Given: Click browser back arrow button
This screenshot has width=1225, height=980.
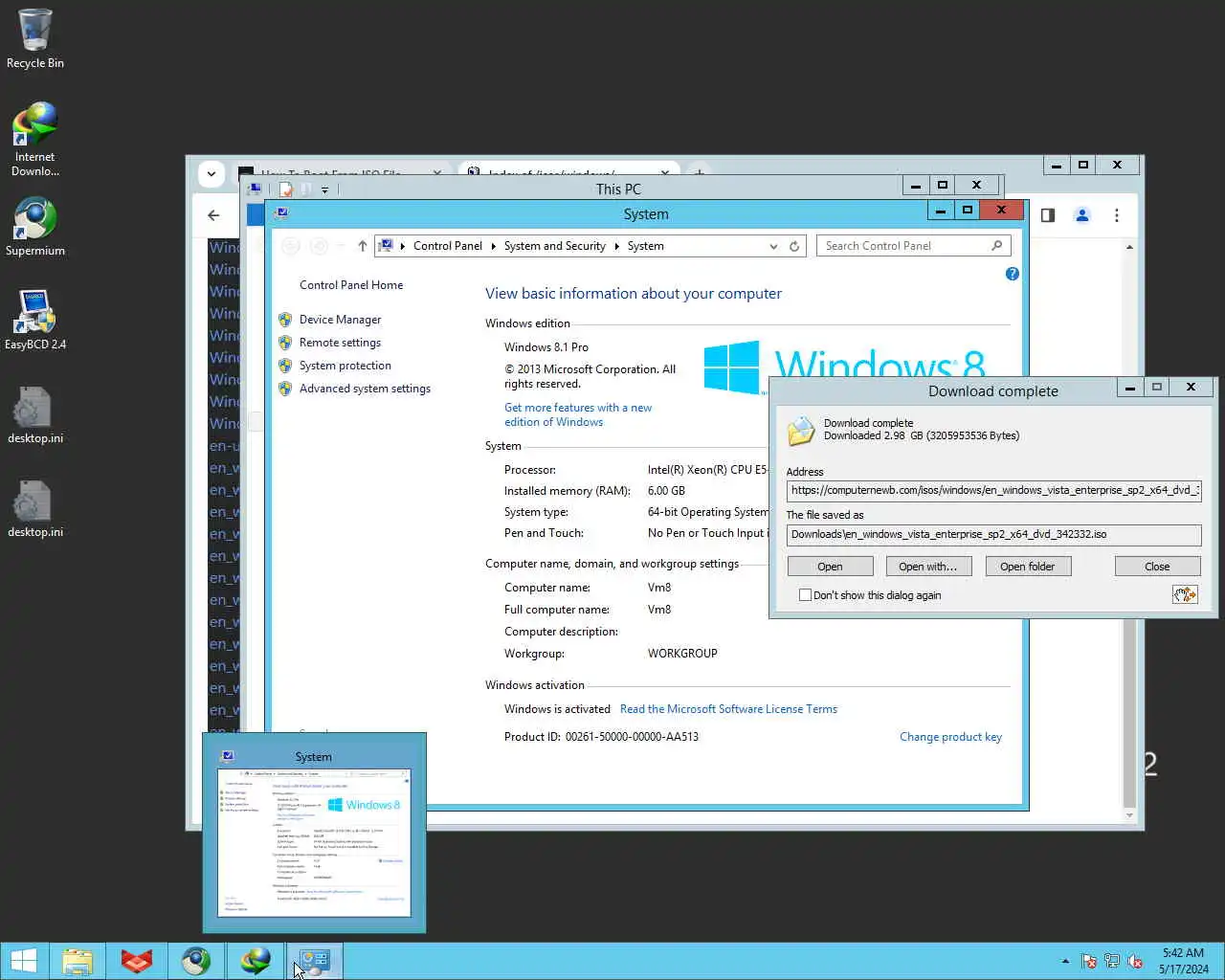Looking at the screenshot, I should [214, 215].
